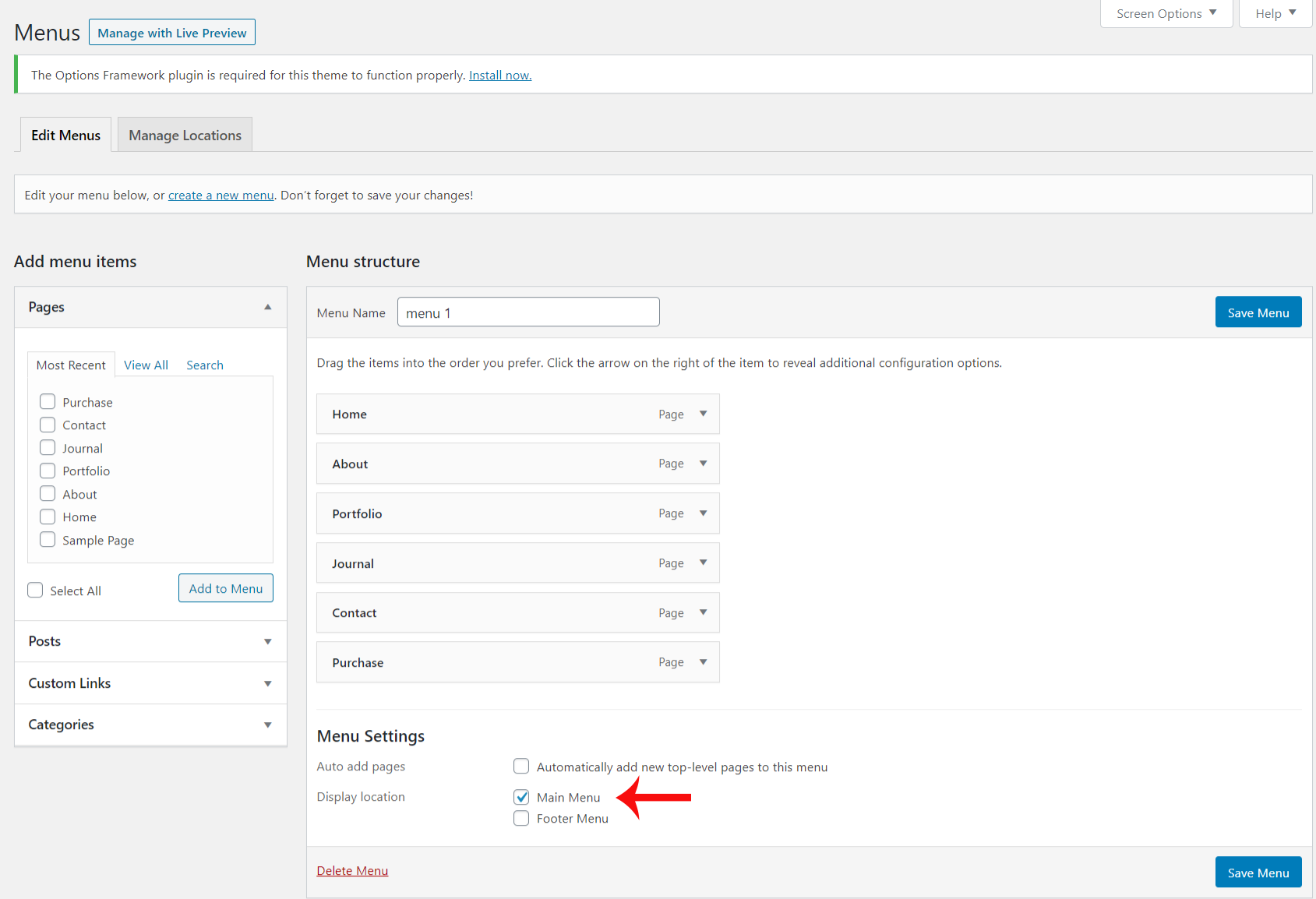
Task: Tick the Portfolio page checkbox
Action: pyautogui.click(x=48, y=471)
